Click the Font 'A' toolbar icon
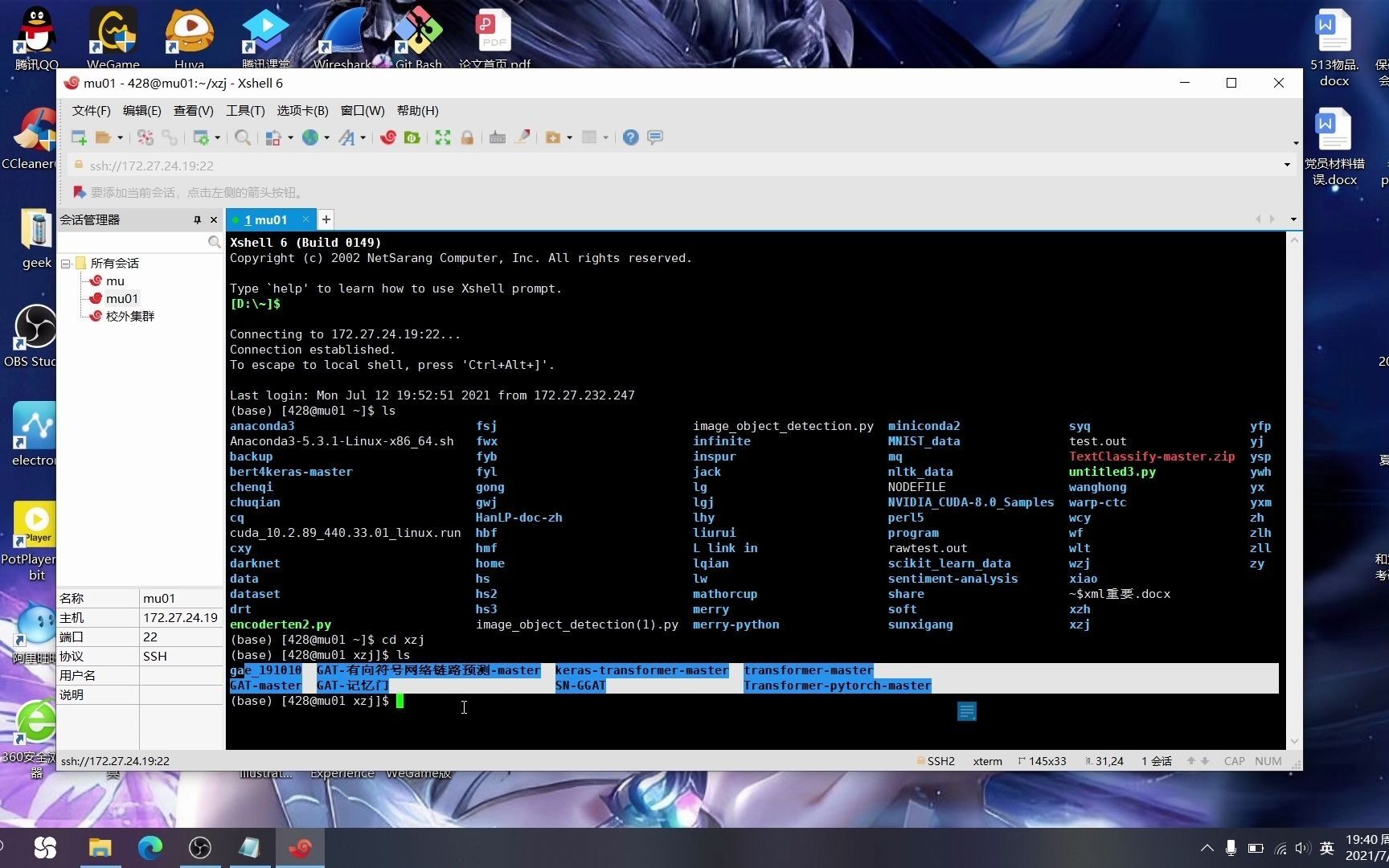 point(346,137)
